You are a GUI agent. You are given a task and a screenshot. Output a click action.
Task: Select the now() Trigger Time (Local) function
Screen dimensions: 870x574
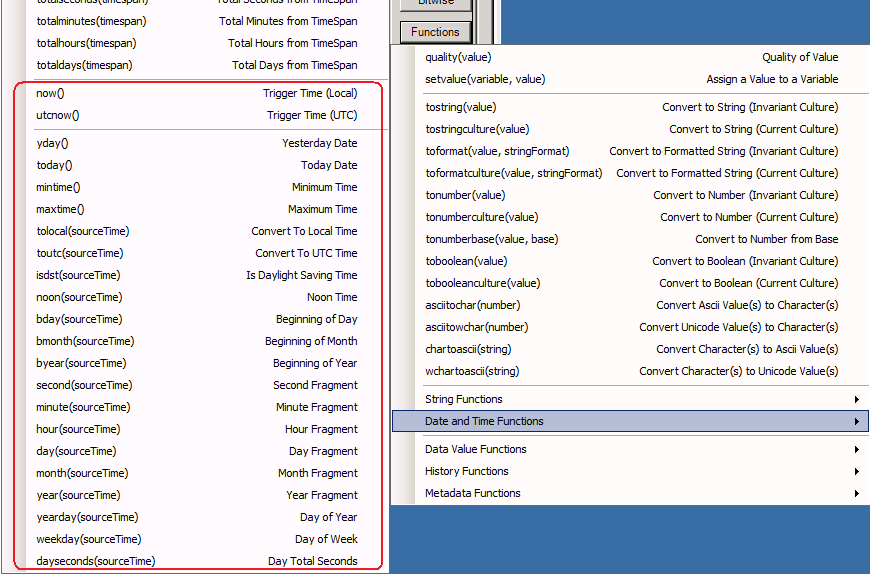[x=196, y=93]
